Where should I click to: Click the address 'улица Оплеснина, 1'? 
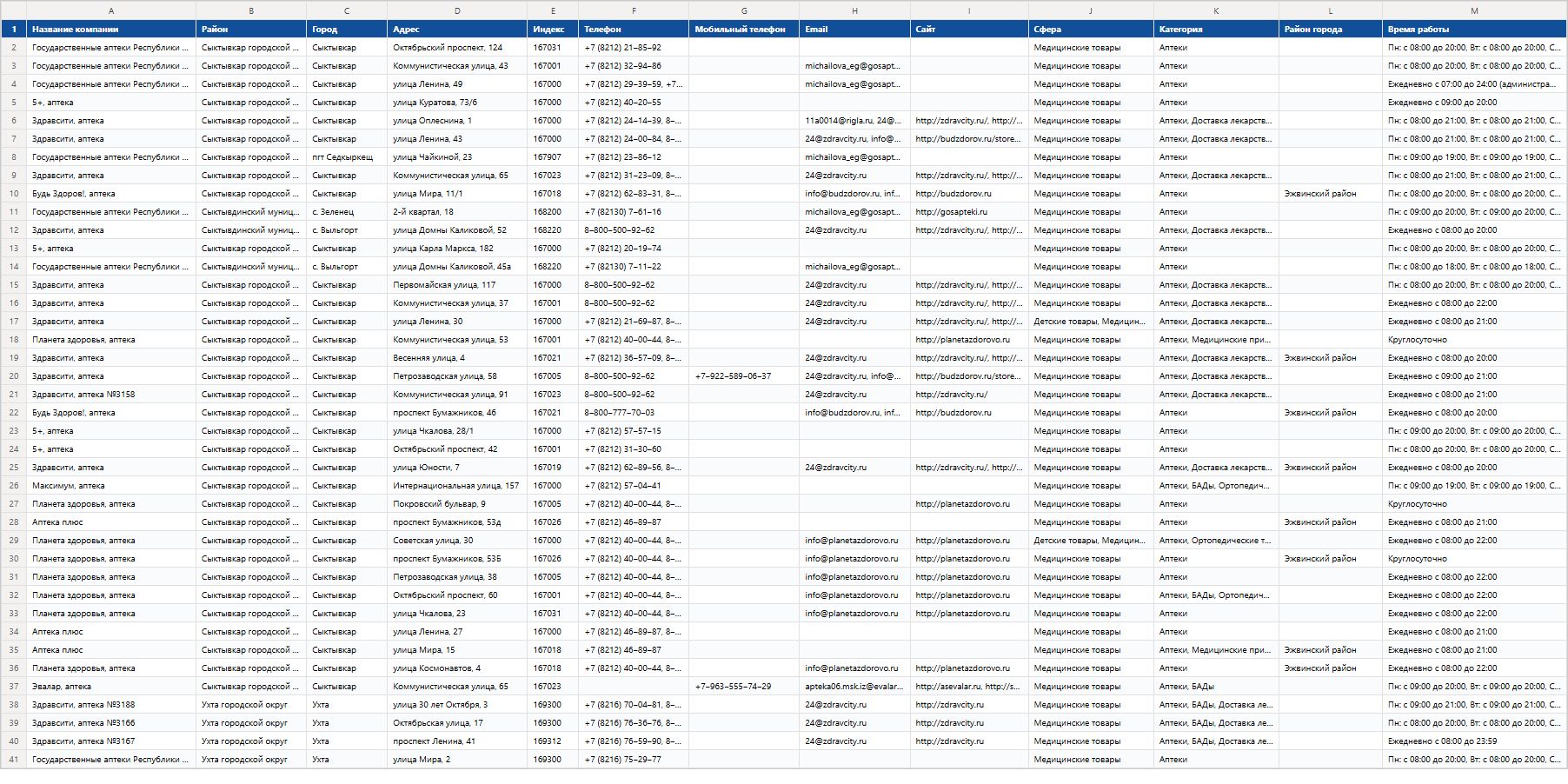[x=457, y=121]
